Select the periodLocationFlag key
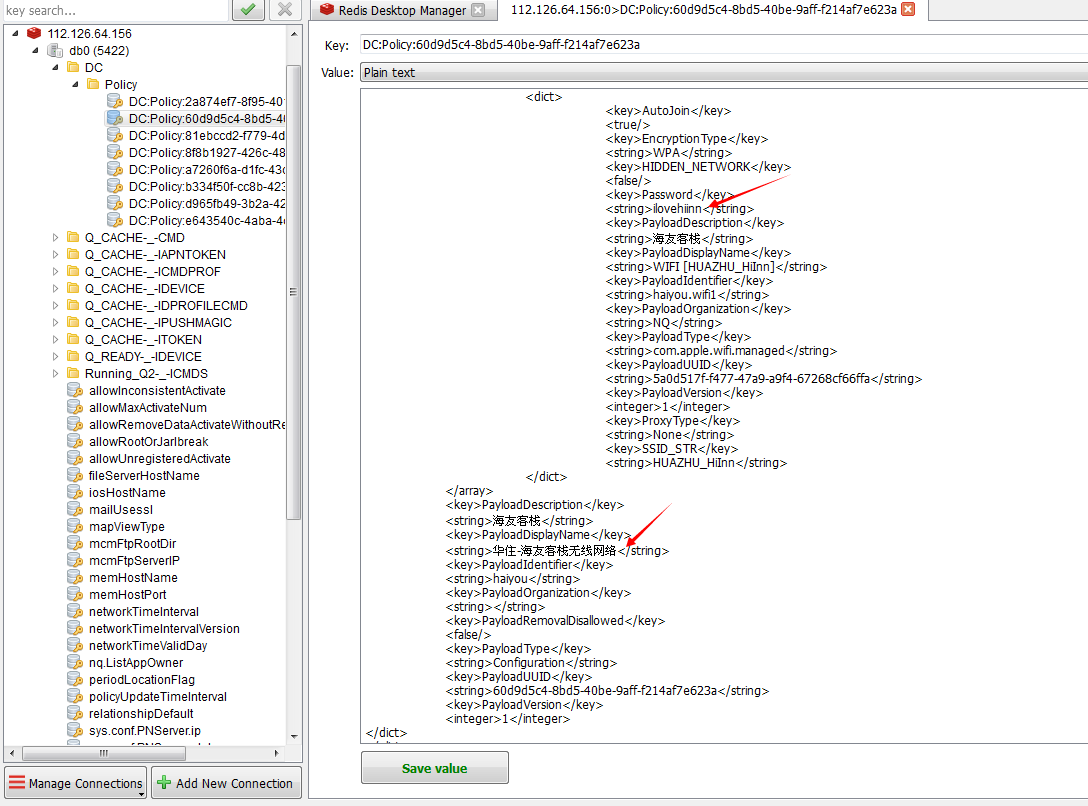 click(x=142, y=680)
